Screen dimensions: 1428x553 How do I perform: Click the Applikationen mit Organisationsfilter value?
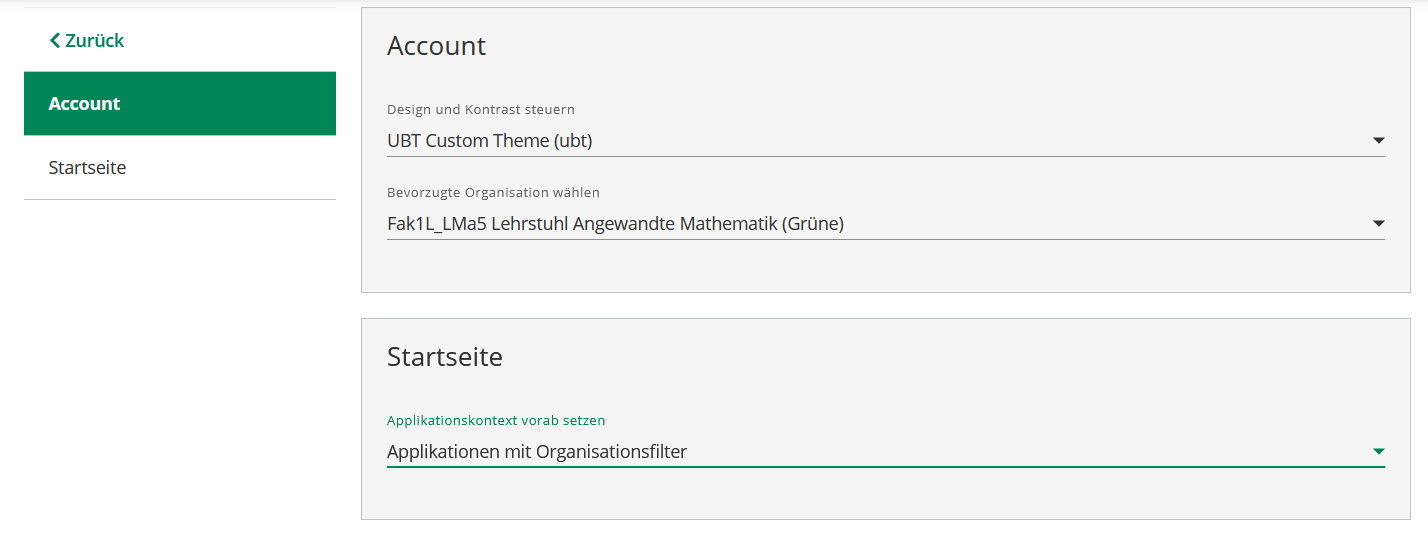pos(537,452)
